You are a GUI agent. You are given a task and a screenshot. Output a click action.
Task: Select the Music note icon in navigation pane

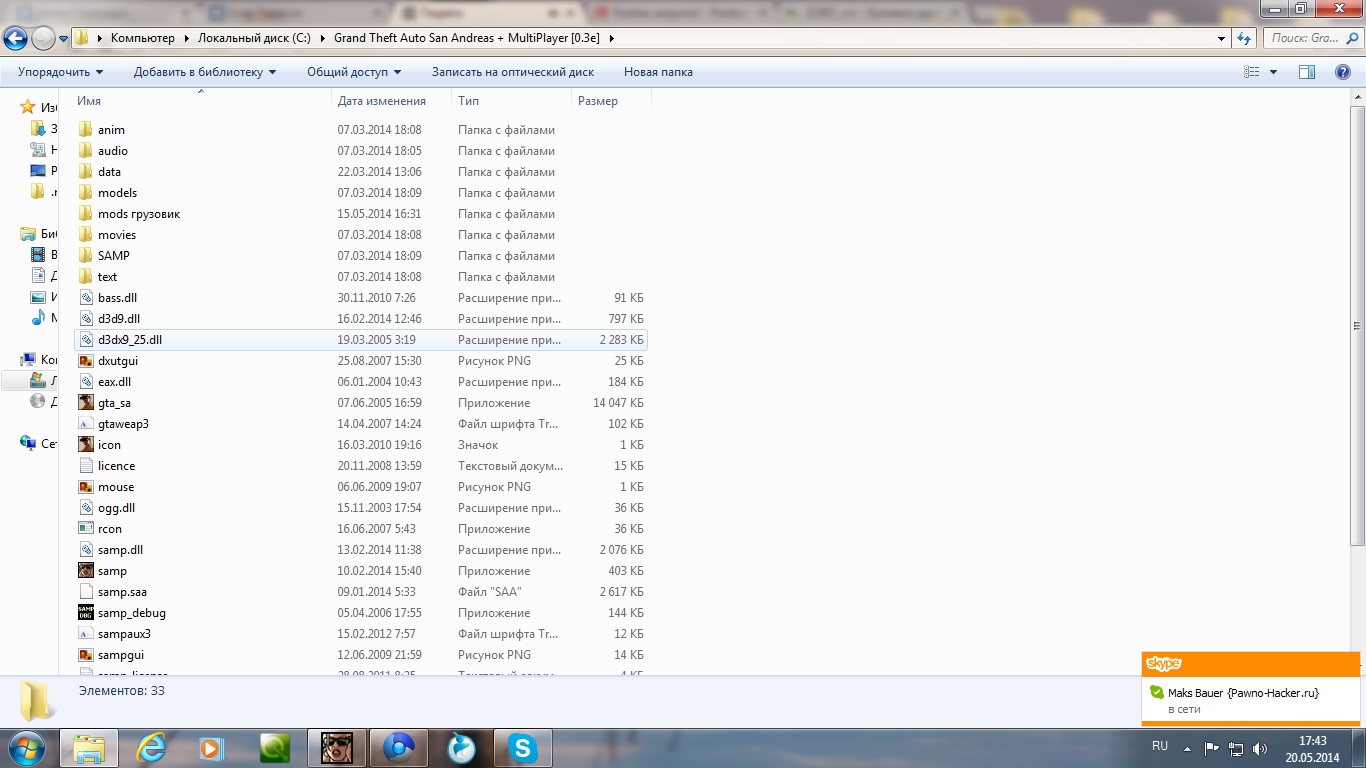pyautogui.click(x=39, y=318)
